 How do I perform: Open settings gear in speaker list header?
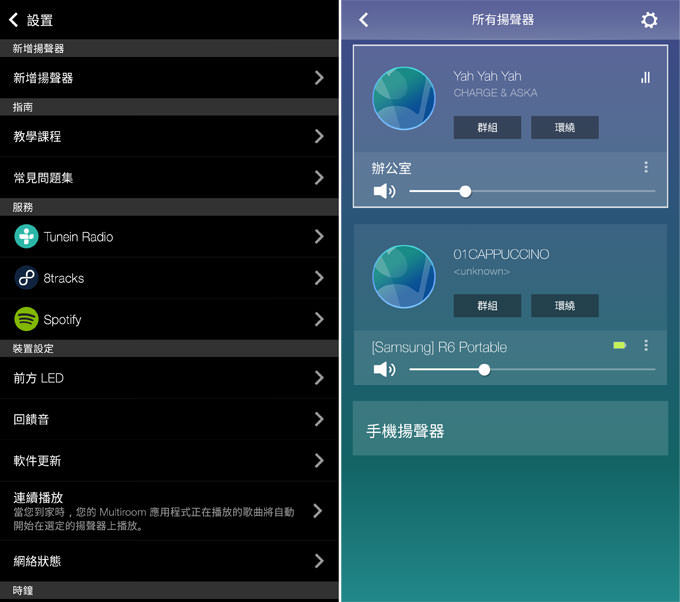coord(649,20)
